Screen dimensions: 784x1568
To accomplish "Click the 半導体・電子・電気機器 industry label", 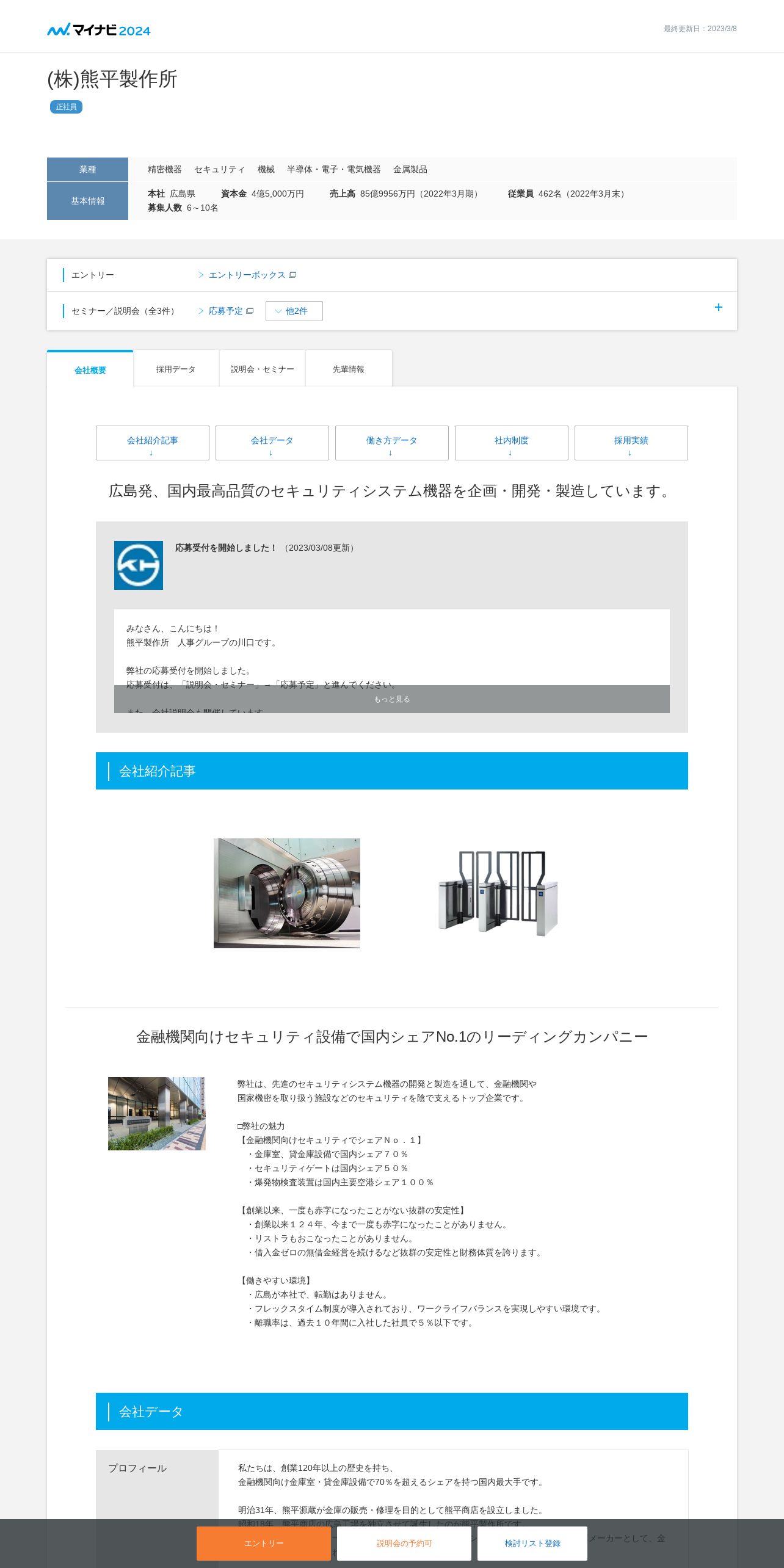I will point(334,169).
